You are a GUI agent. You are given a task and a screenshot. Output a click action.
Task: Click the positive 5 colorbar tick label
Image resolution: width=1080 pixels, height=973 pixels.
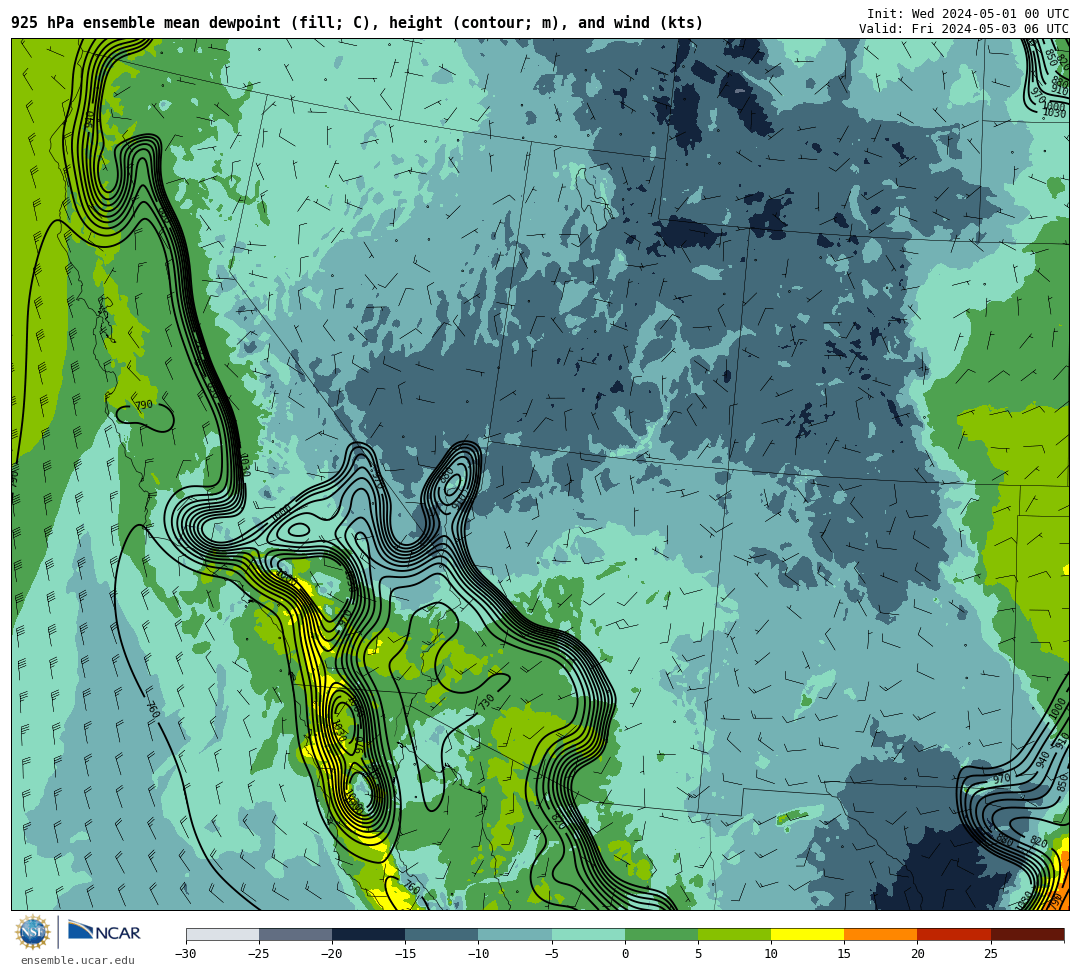[698, 954]
